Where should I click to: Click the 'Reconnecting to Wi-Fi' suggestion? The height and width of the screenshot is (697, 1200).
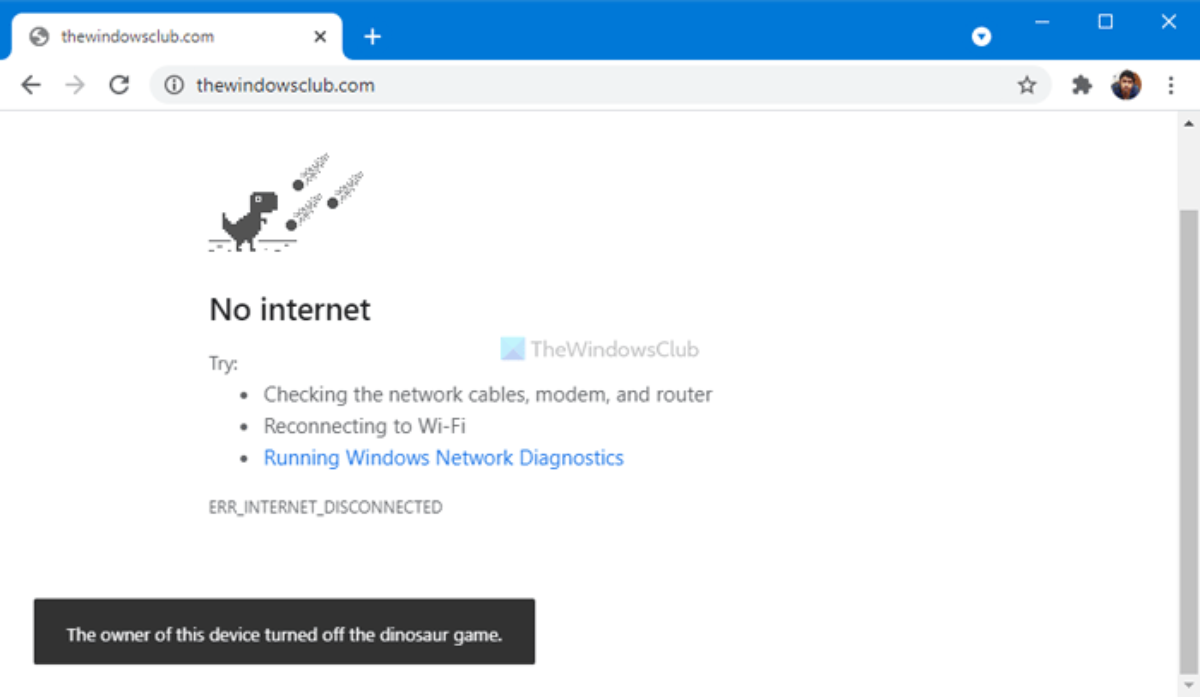click(365, 426)
